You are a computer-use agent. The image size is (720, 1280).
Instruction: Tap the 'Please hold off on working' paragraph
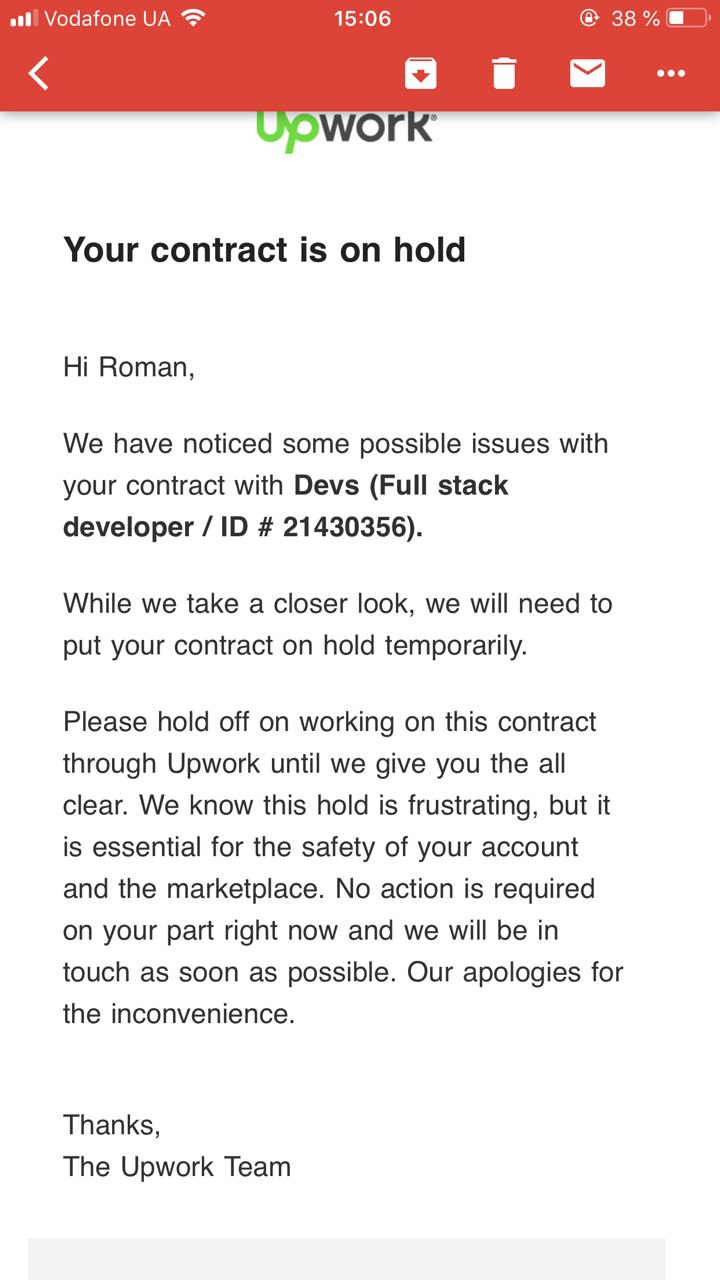[343, 867]
